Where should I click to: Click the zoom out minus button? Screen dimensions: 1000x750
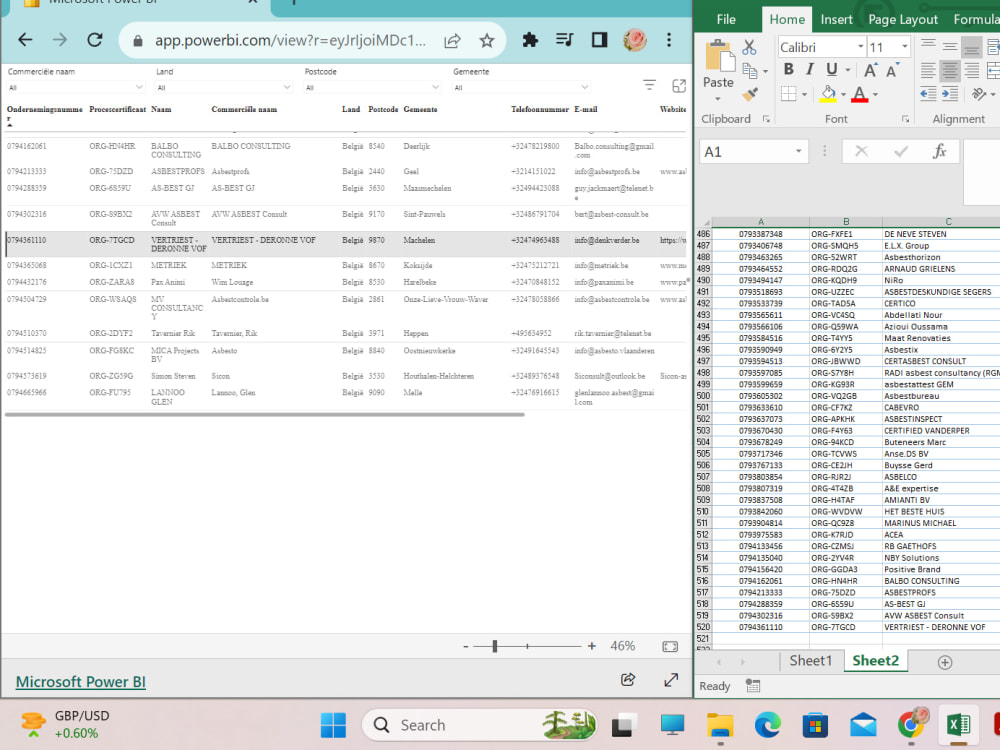[x=466, y=646]
